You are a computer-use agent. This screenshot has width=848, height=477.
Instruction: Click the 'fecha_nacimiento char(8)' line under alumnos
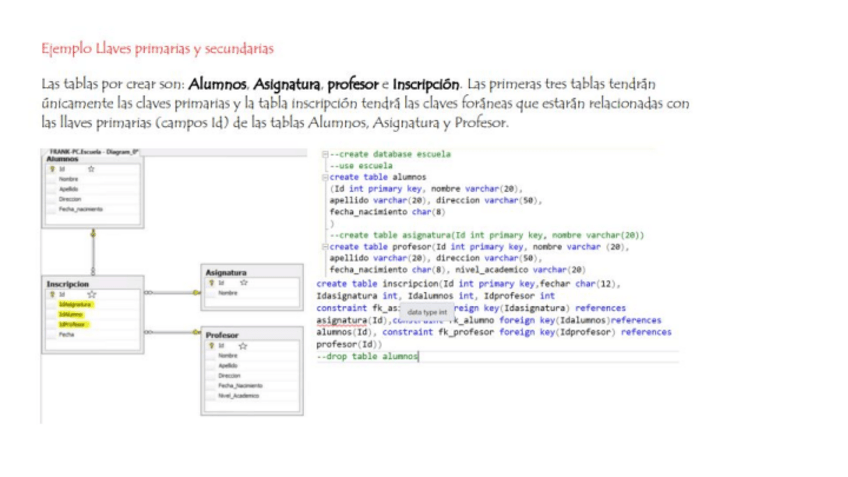388,212
